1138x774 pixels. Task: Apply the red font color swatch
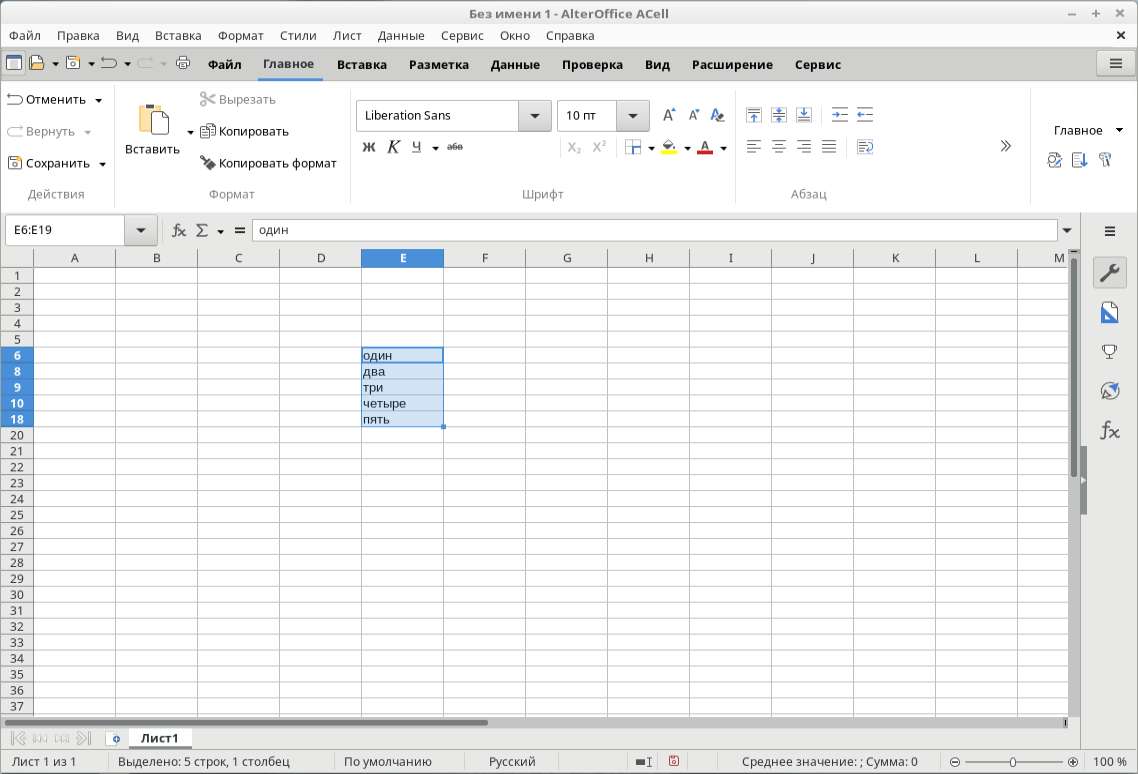pos(705,147)
